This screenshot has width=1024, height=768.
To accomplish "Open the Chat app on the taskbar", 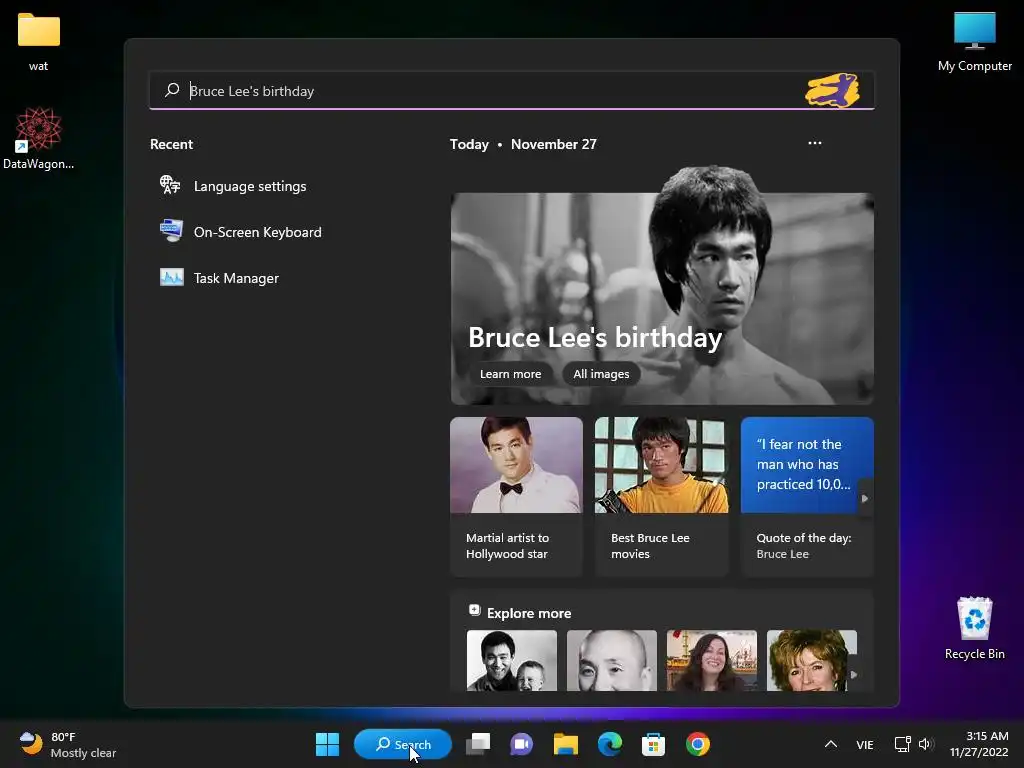I will [521, 744].
